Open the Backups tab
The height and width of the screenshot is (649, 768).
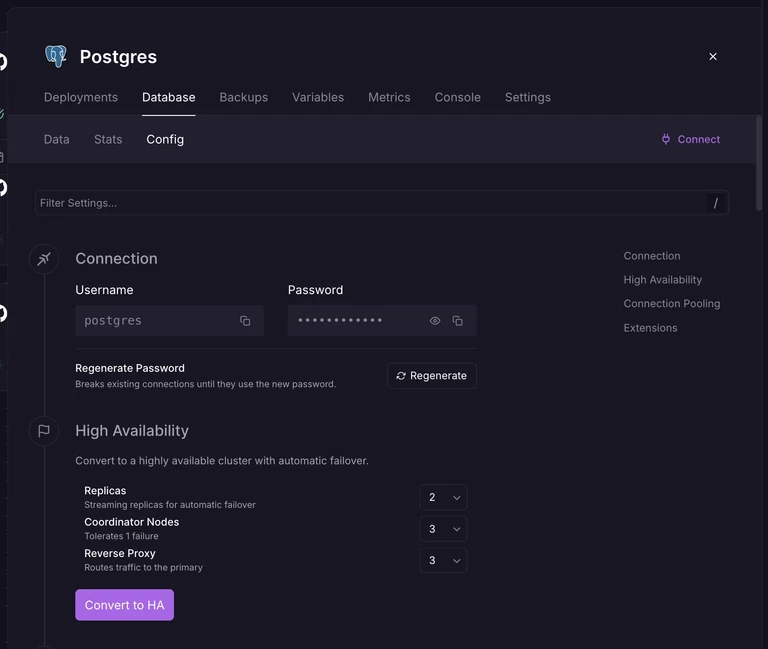pyautogui.click(x=243, y=97)
